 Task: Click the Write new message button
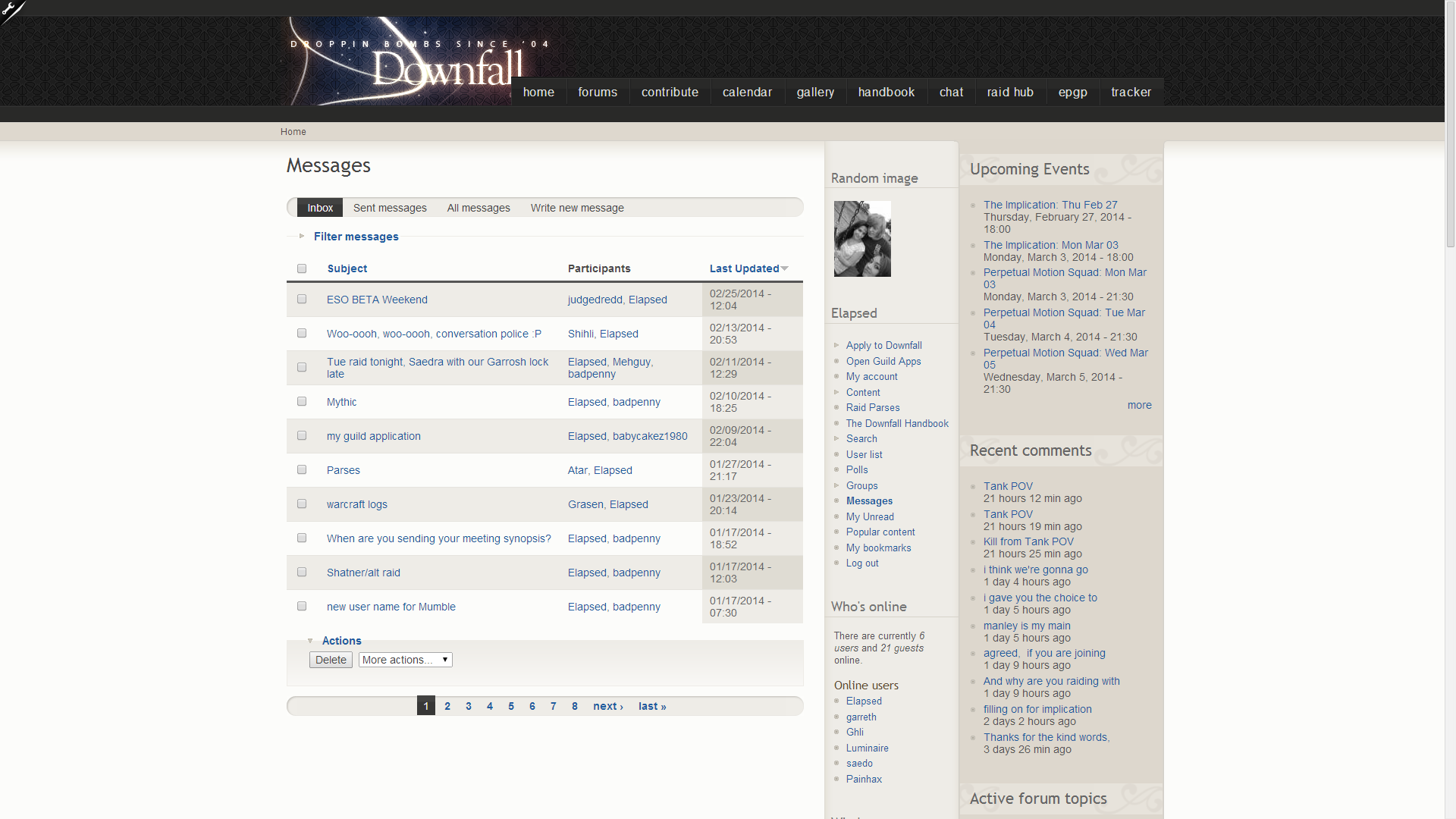[577, 207]
